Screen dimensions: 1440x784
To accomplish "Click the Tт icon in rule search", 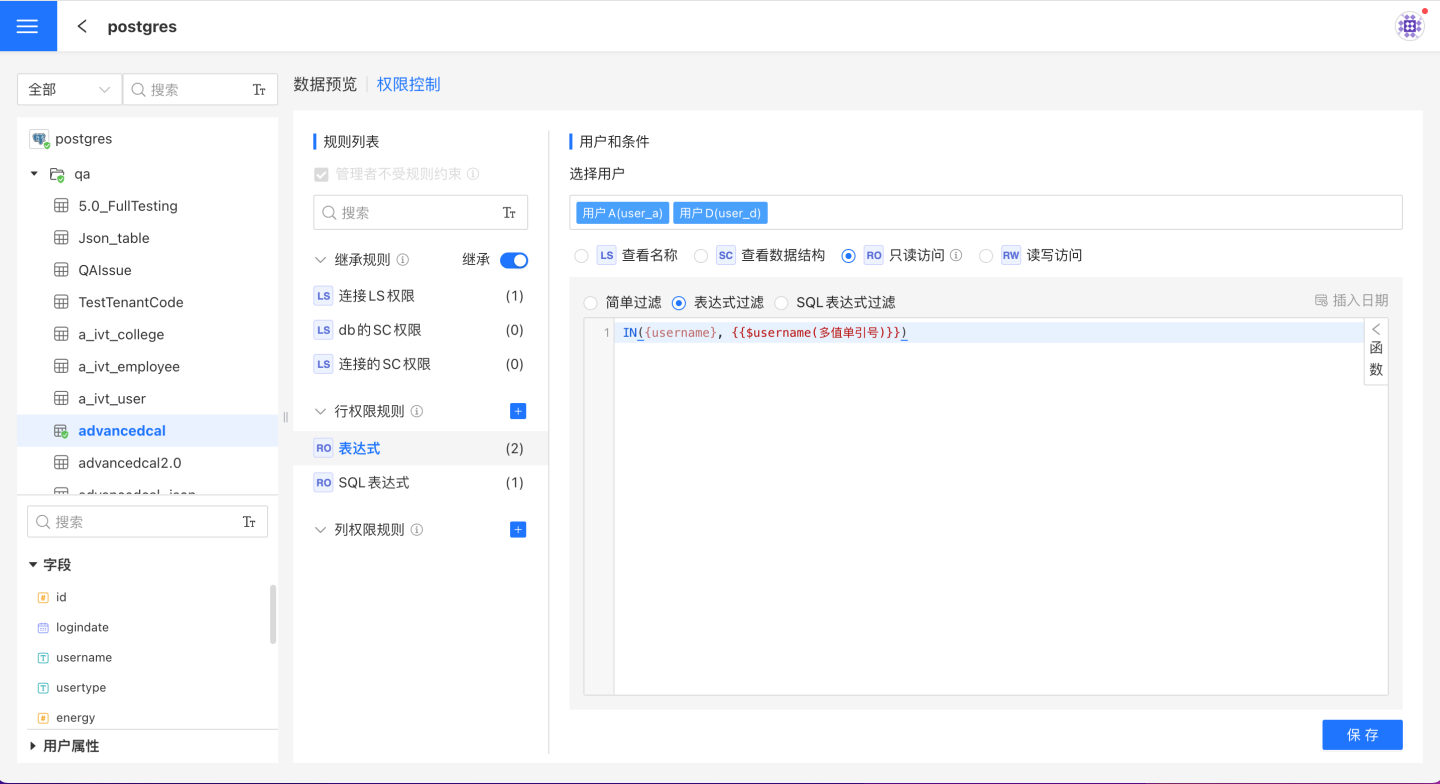I will [509, 213].
